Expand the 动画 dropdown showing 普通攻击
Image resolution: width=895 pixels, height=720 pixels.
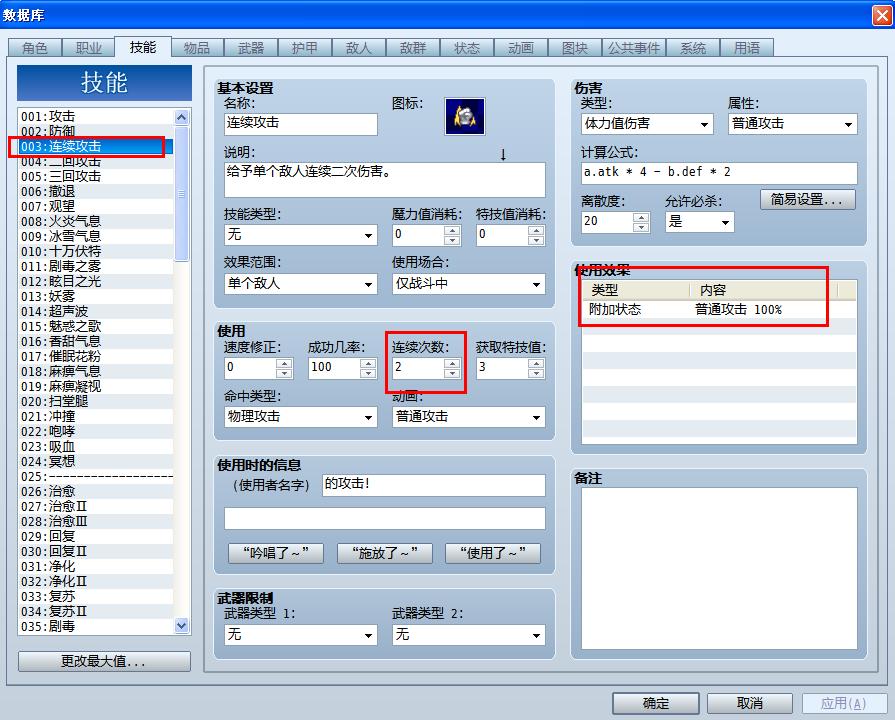point(469,417)
